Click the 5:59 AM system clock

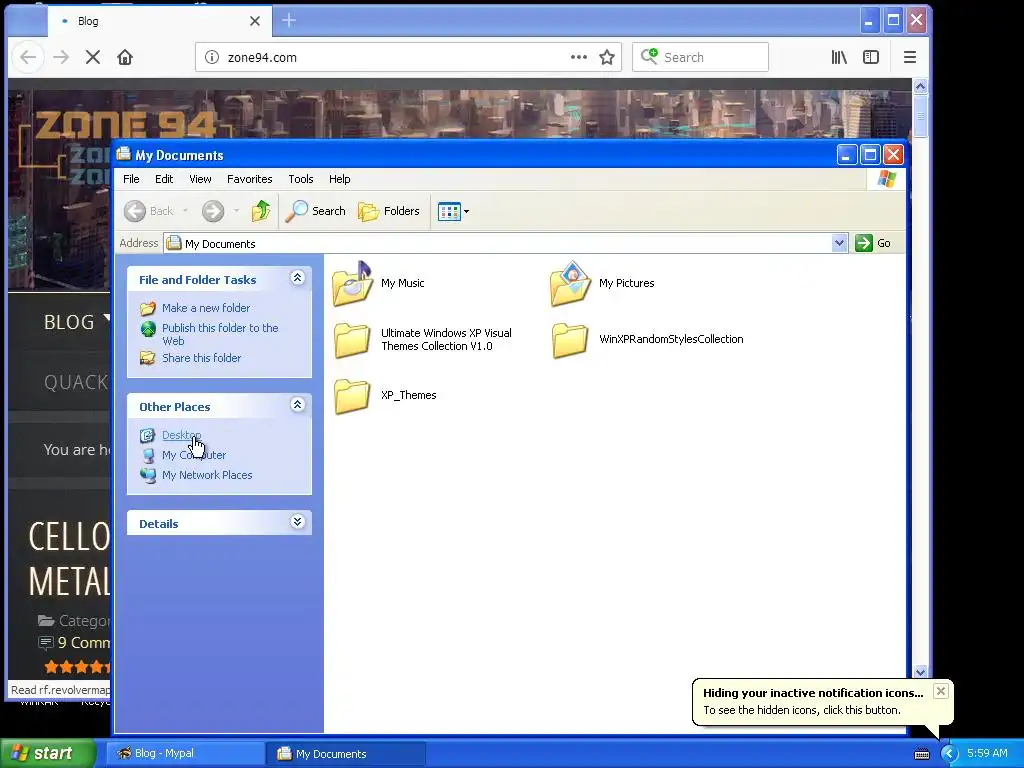[987, 754]
